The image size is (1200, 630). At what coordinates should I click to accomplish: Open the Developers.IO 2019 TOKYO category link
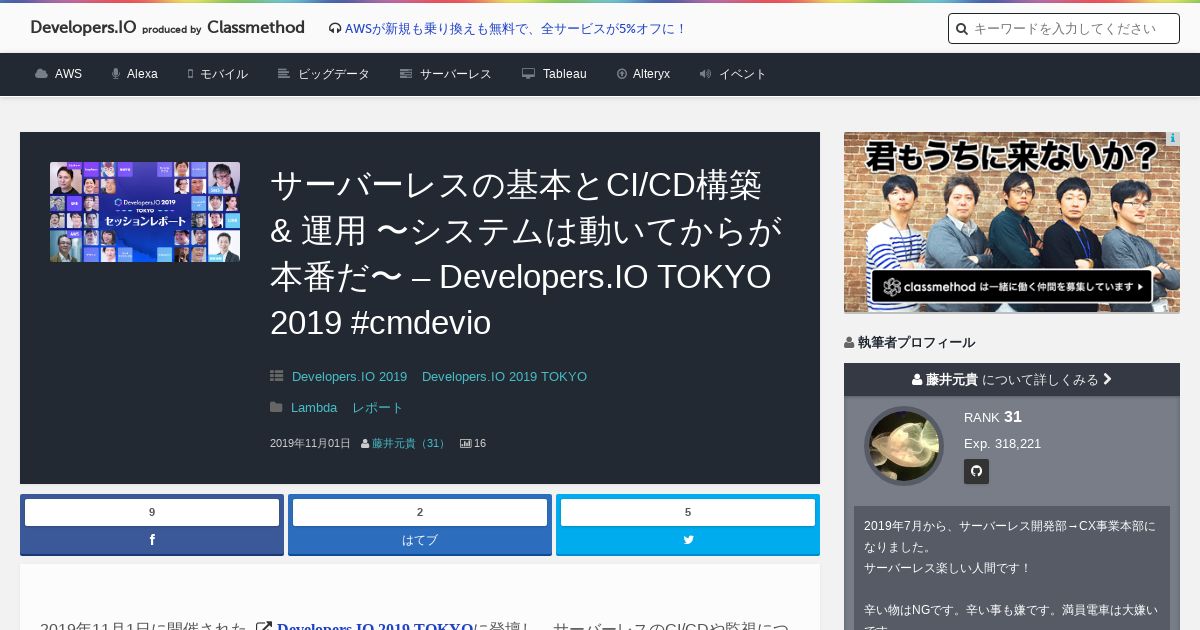[504, 377]
